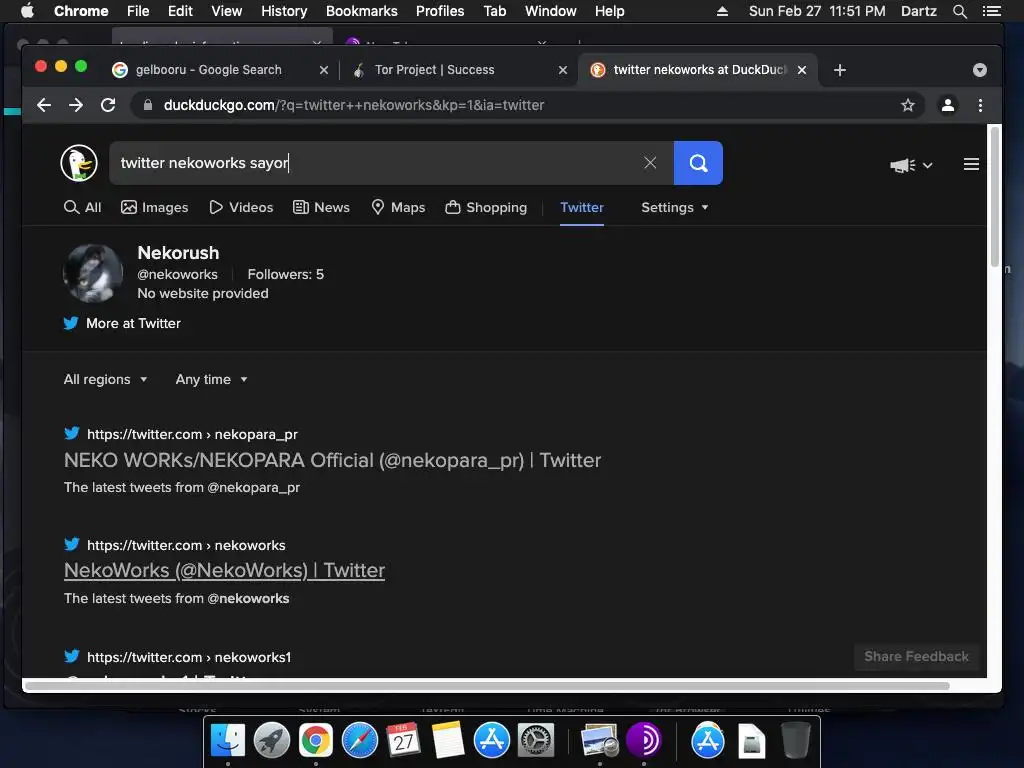
Task: Open the hamburger side menu
Action: (x=970, y=164)
